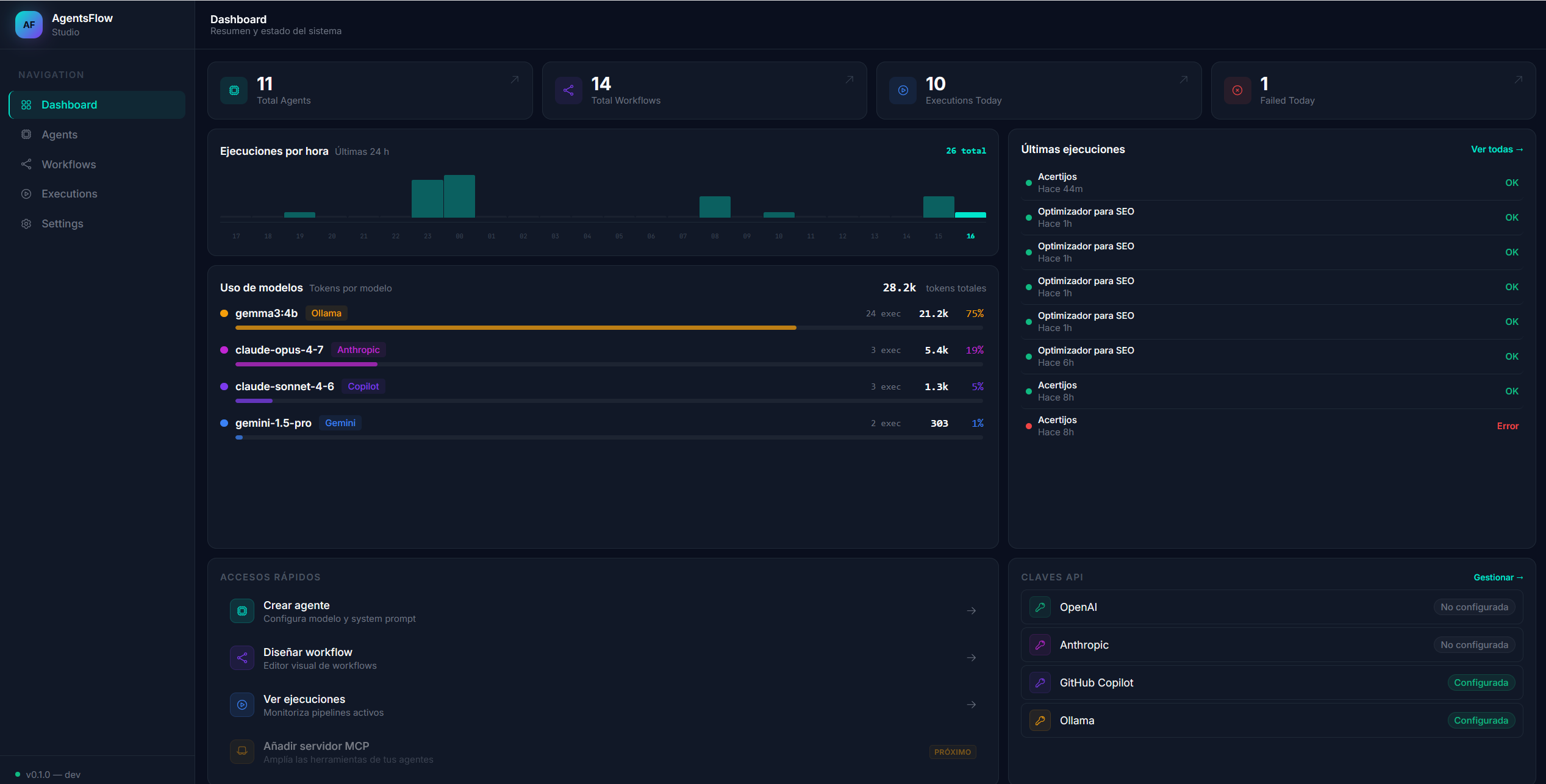Open Crear agente quick access
The height and width of the screenshot is (784, 1546).
click(x=603, y=611)
